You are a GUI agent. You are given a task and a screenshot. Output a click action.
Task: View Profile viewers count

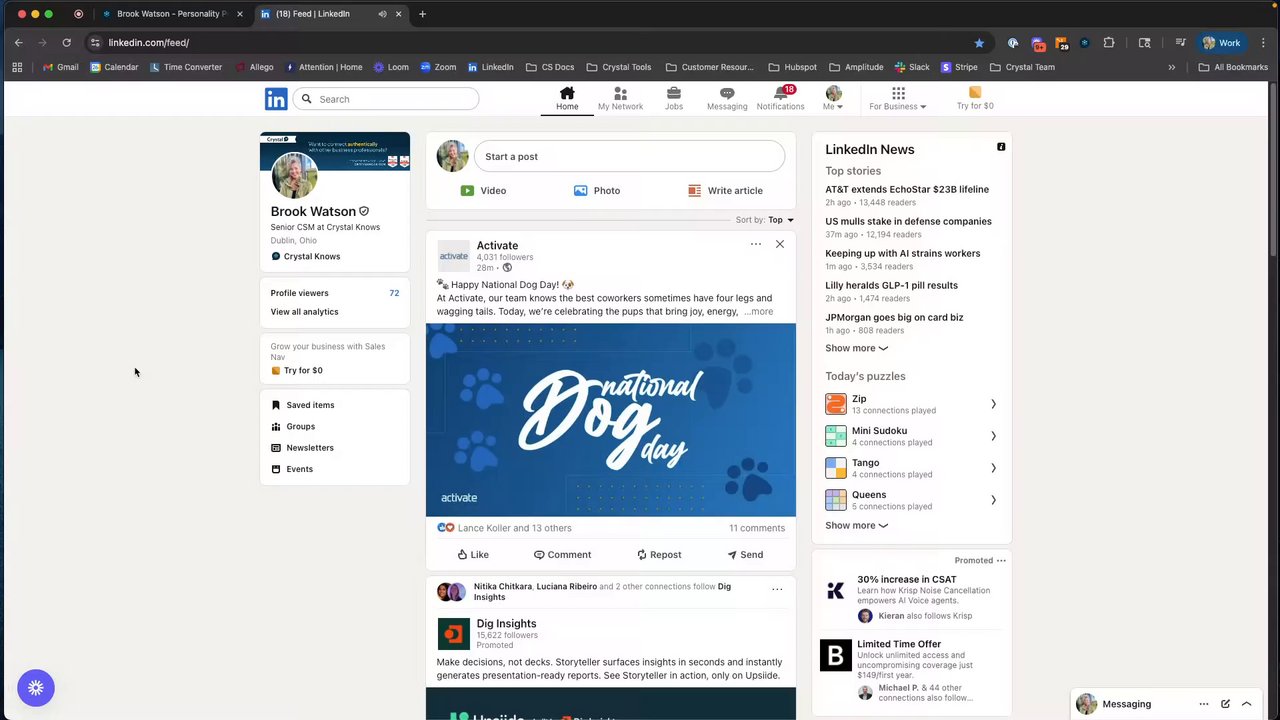pyautogui.click(x=334, y=293)
